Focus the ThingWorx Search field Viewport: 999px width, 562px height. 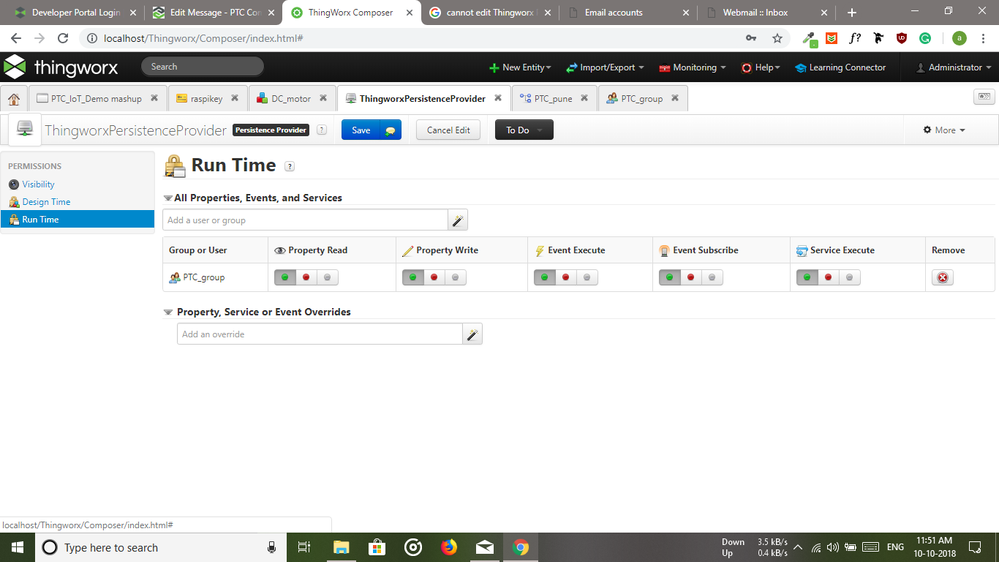(202, 66)
